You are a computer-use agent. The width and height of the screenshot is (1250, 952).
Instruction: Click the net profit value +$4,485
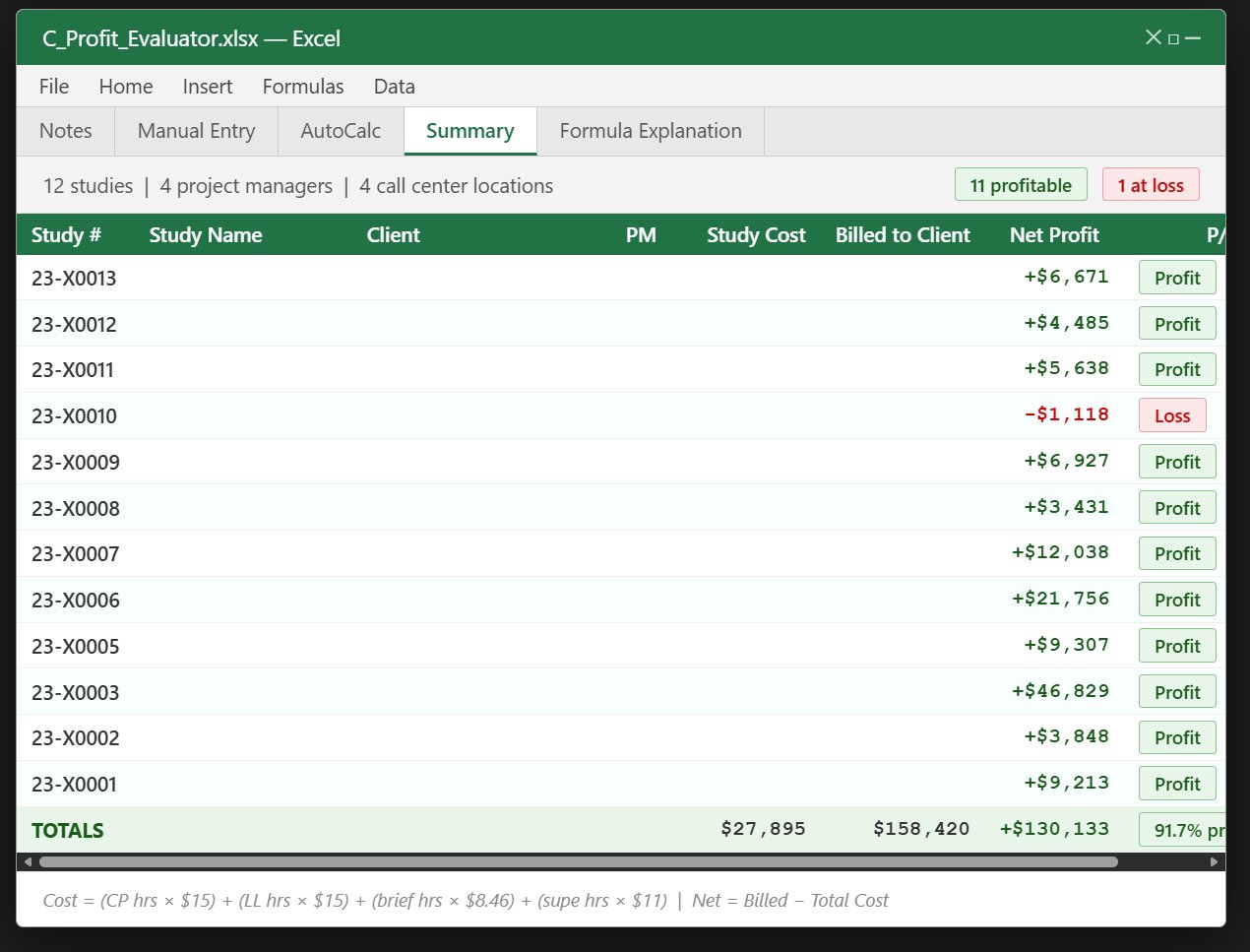point(1066,323)
